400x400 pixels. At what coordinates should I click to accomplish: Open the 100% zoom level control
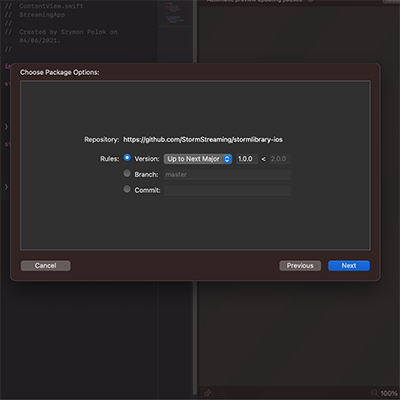[x=389, y=394]
